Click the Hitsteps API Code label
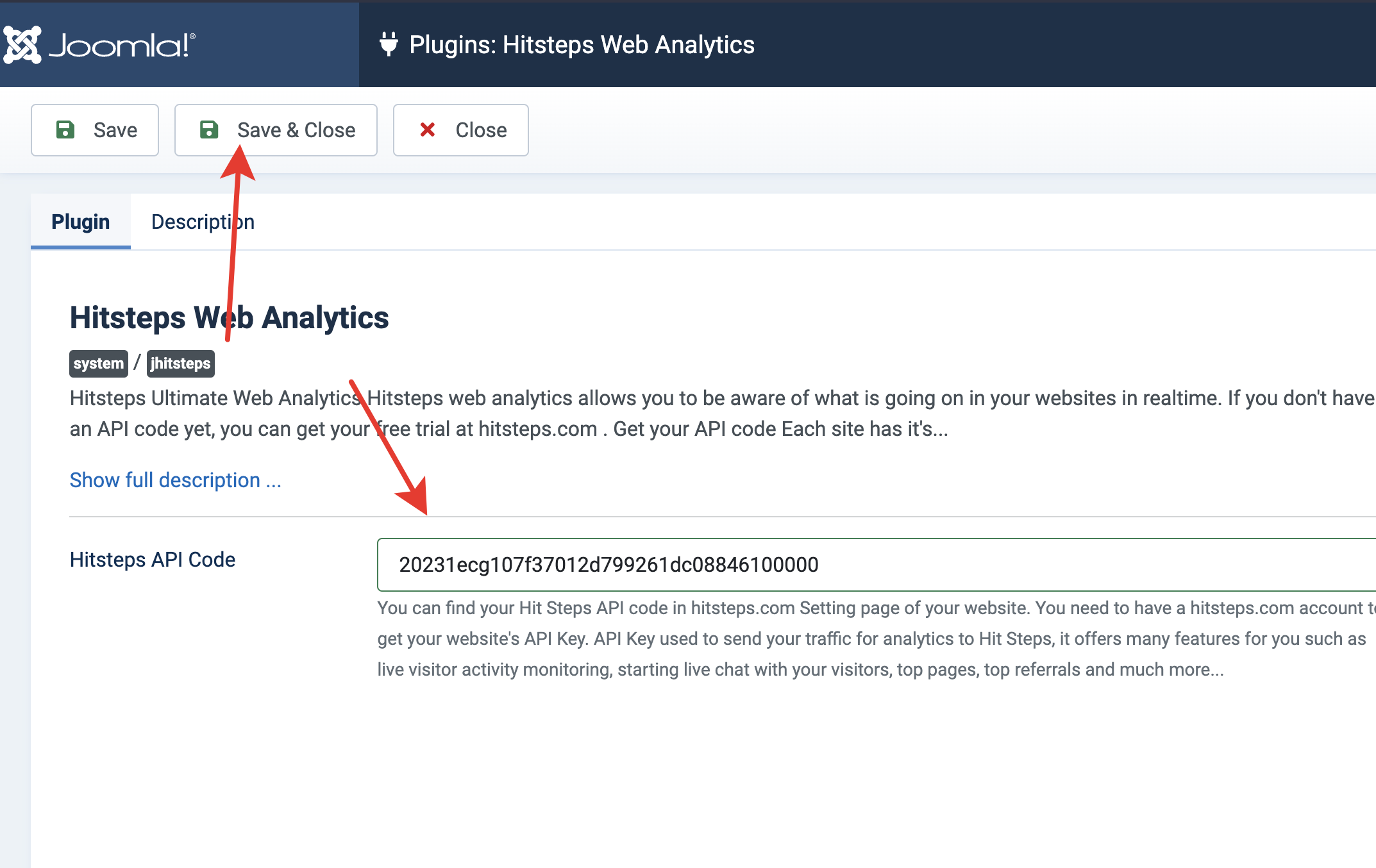Image resolution: width=1376 pixels, height=868 pixels. [153, 560]
